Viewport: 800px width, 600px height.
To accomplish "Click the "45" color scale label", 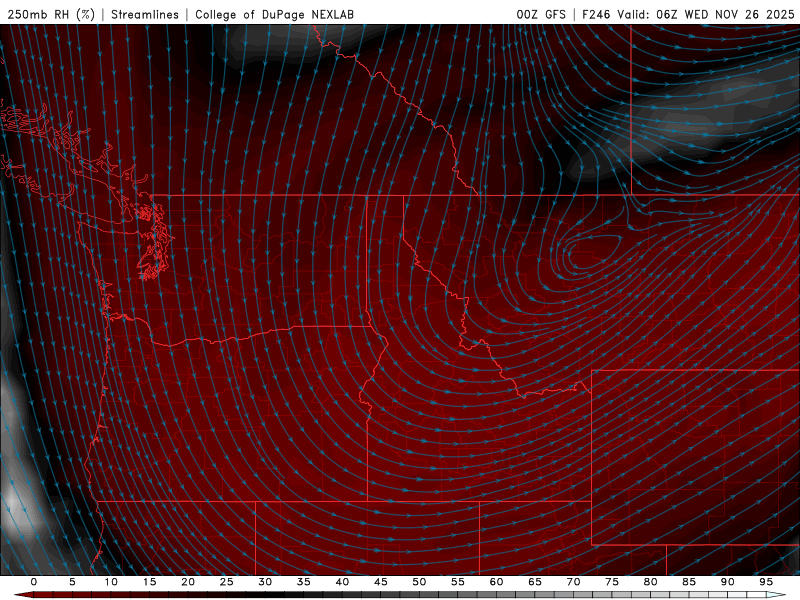I will tap(381, 582).
